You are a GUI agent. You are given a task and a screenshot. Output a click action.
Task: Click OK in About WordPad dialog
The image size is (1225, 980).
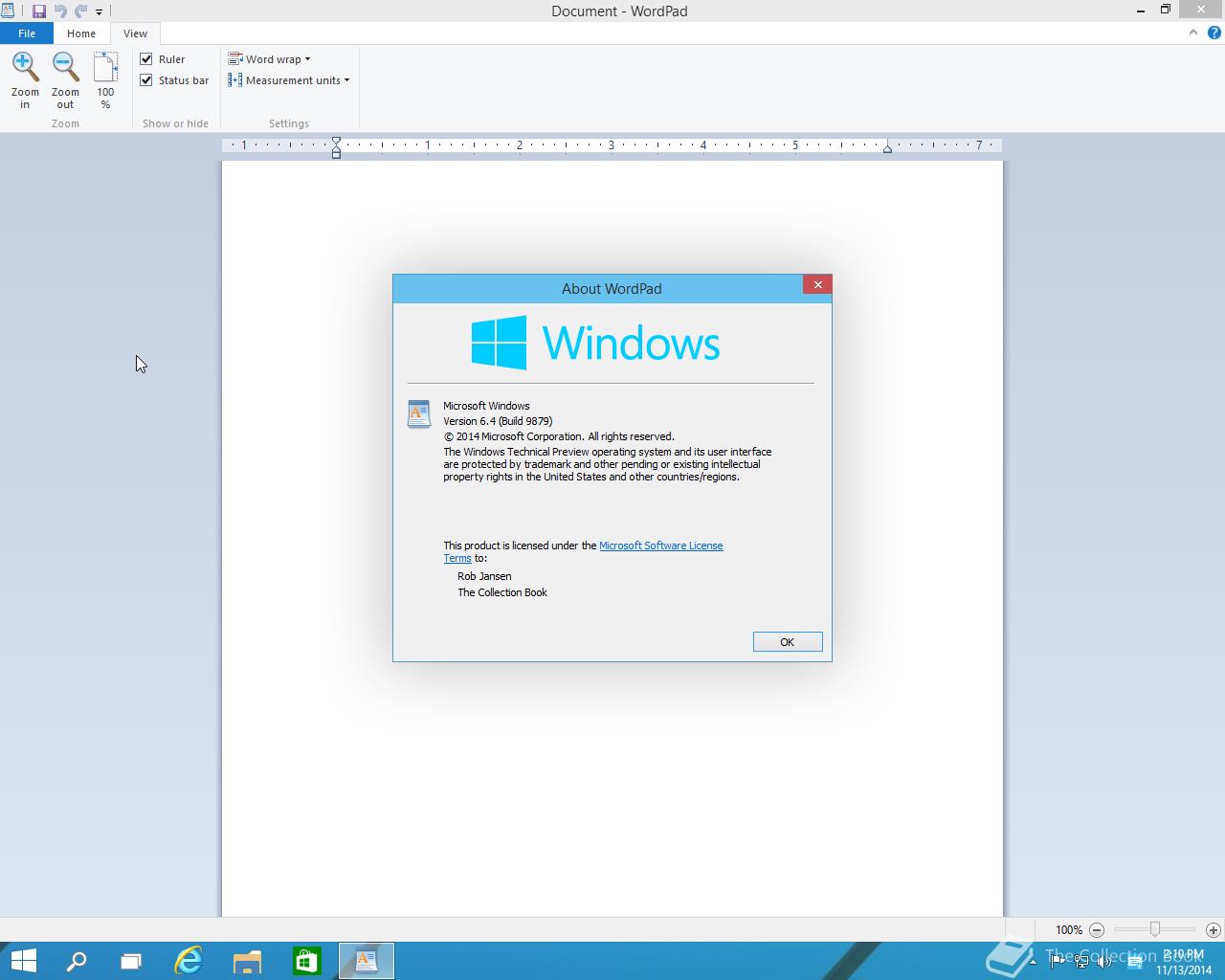coord(788,642)
